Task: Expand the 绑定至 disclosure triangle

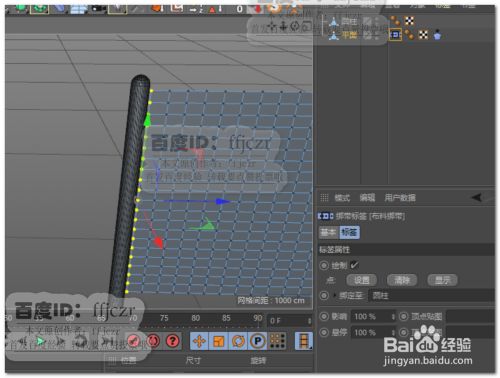Action: click(x=334, y=295)
